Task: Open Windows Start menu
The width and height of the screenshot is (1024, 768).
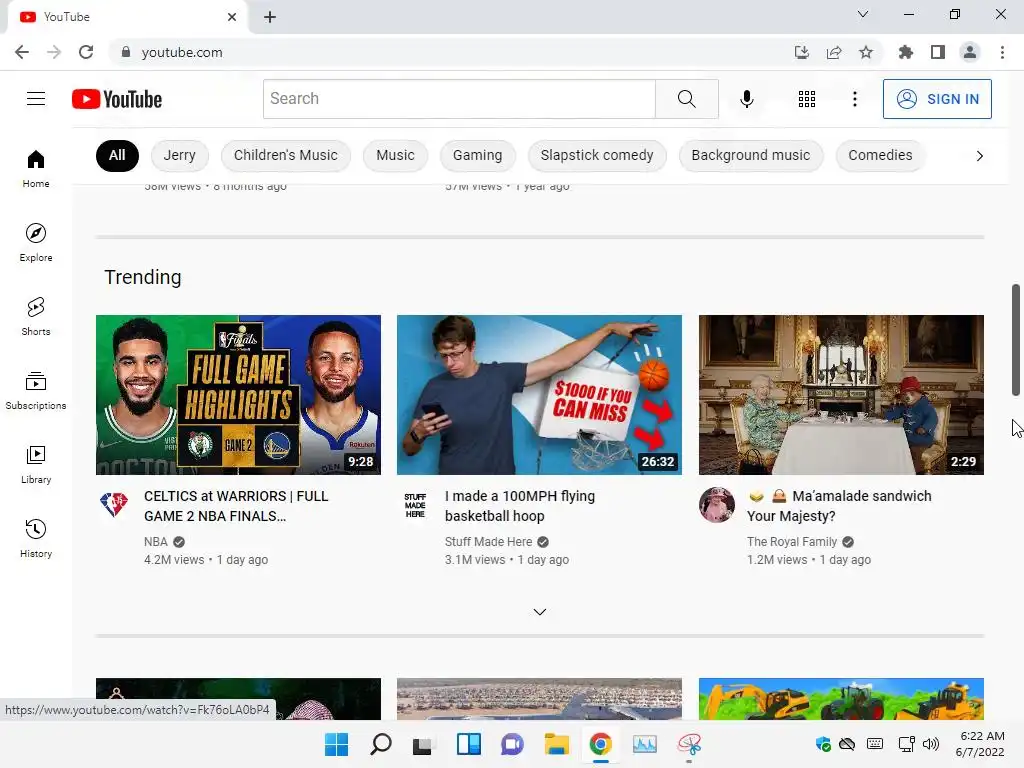Action: point(336,744)
